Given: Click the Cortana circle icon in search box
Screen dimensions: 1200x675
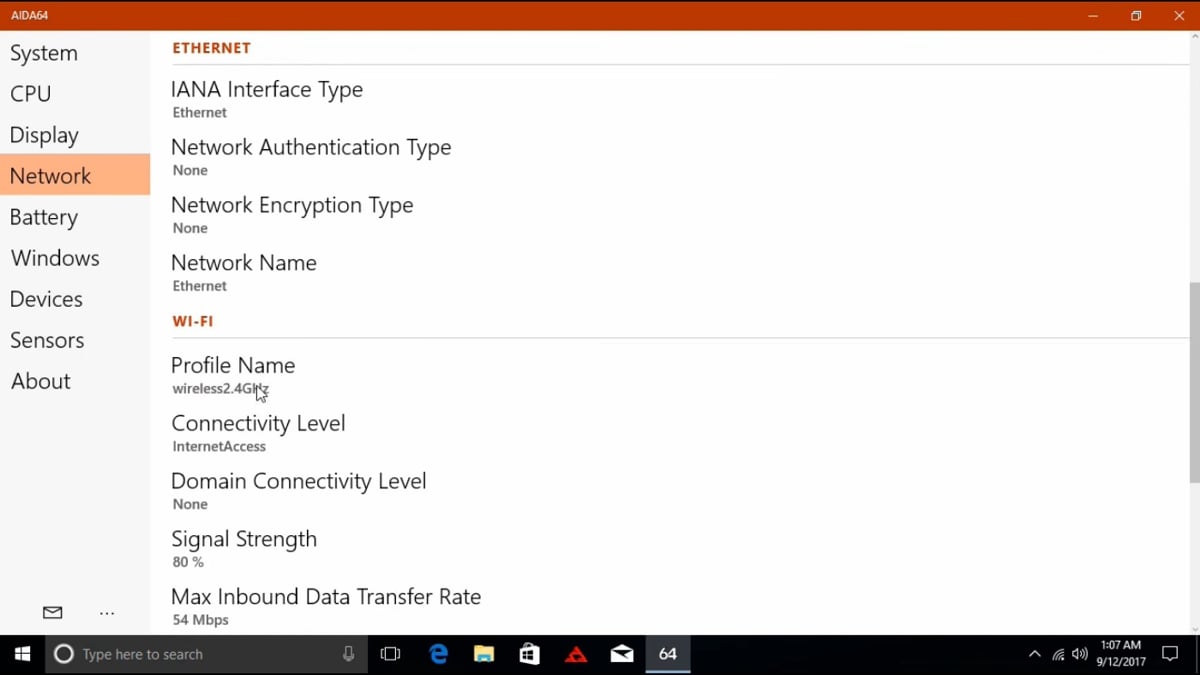Looking at the screenshot, I should [63, 654].
